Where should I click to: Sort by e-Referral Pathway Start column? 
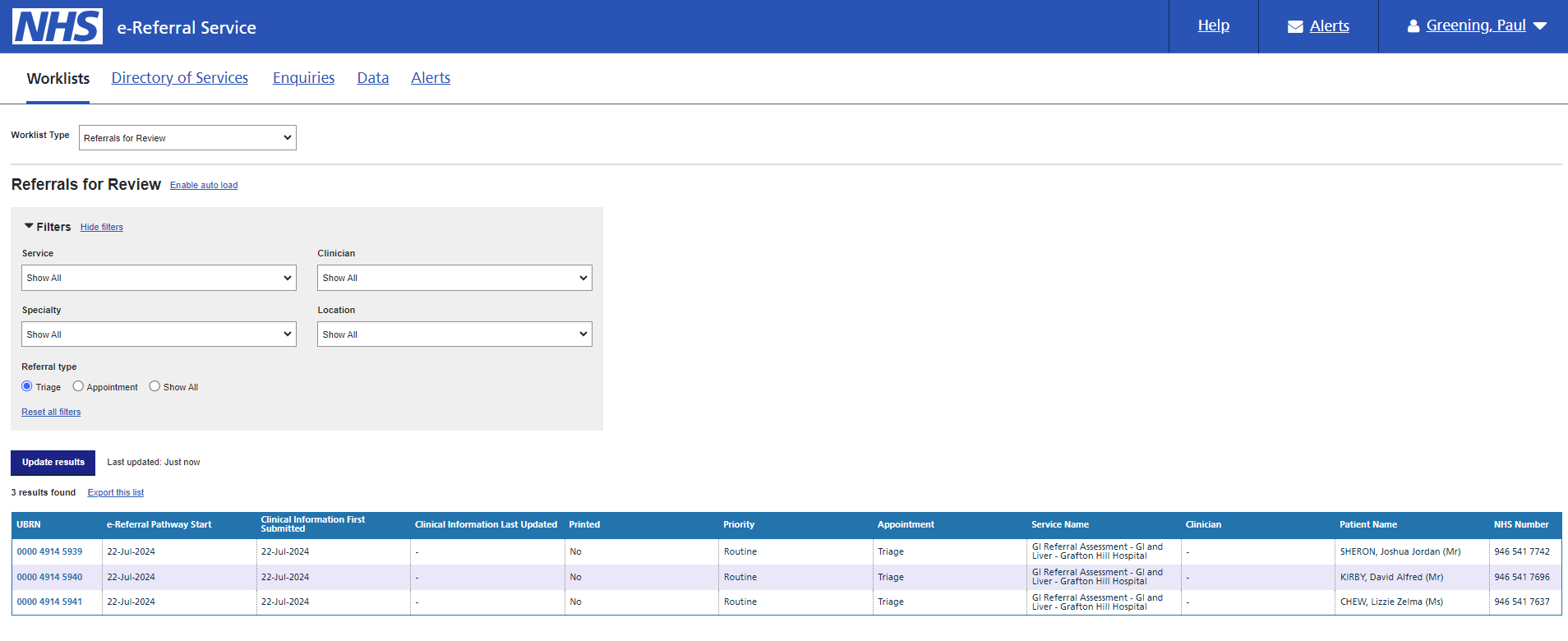pos(159,524)
